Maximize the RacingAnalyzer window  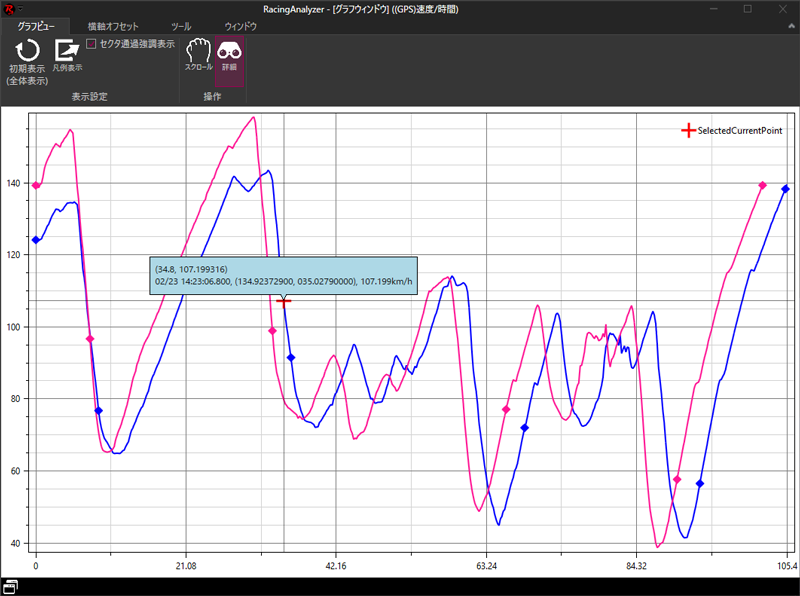point(747,8)
